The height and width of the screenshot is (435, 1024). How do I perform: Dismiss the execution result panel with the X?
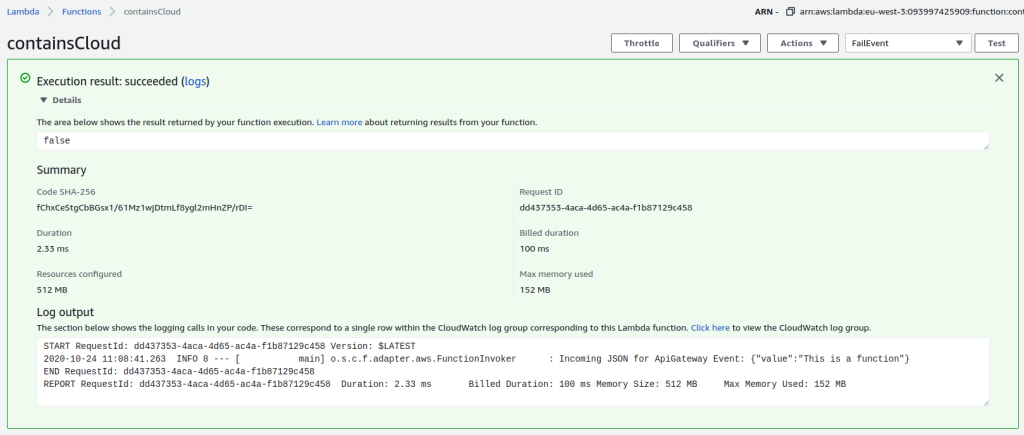(998, 78)
